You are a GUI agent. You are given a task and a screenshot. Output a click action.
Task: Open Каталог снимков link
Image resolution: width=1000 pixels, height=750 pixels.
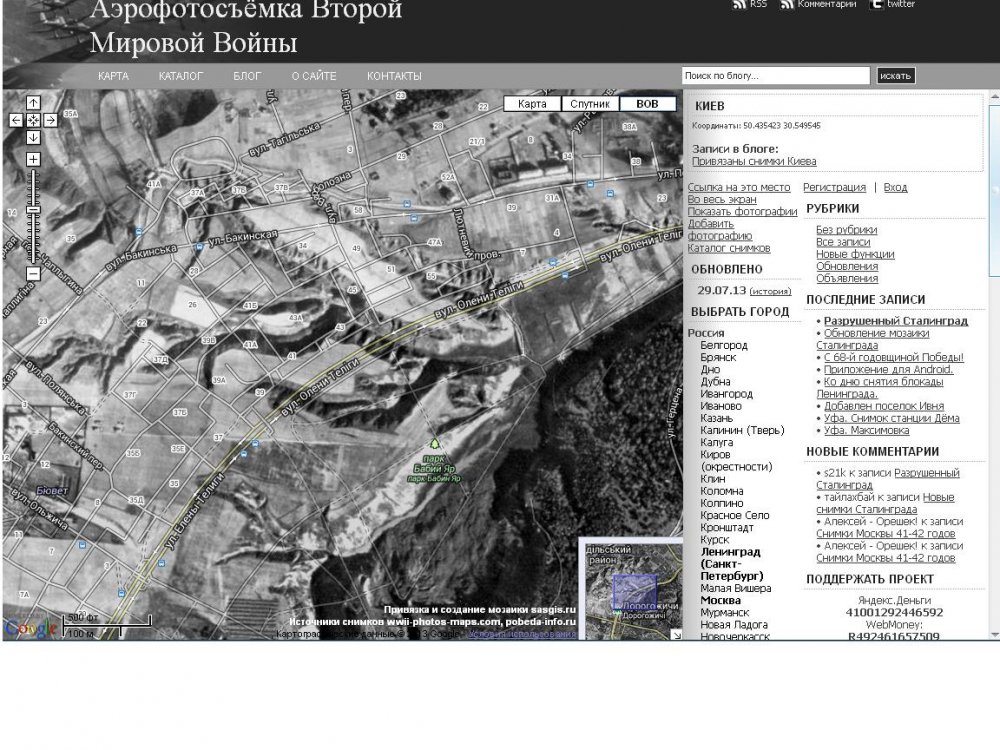coord(729,248)
